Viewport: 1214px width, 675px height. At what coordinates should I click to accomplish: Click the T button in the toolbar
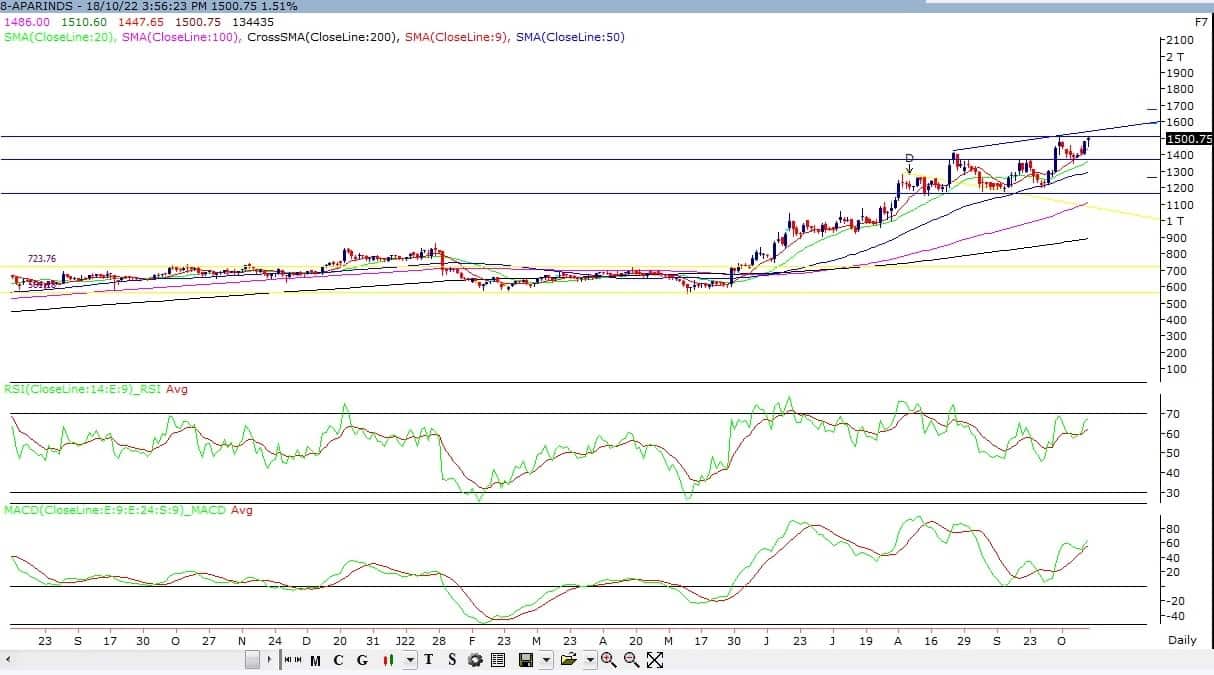point(429,660)
